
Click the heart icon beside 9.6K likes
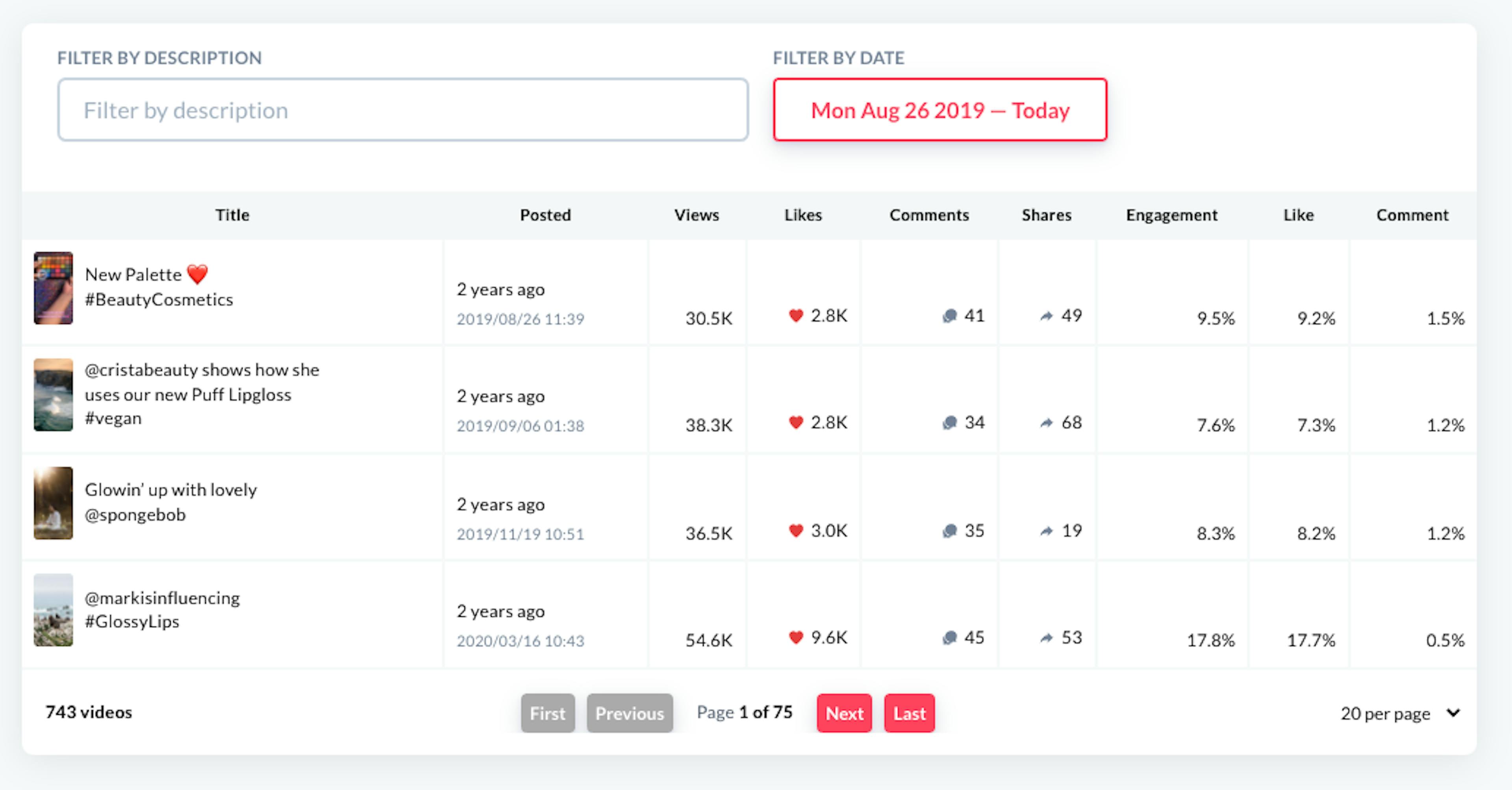pos(796,637)
